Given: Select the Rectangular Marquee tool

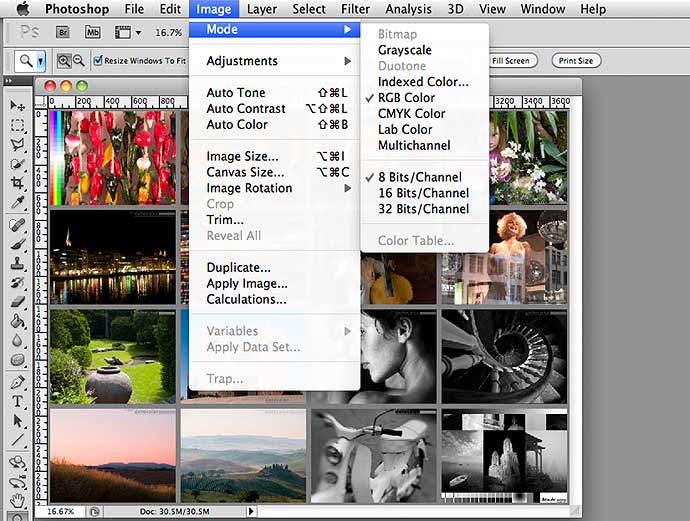Looking at the screenshot, I should 17,126.
